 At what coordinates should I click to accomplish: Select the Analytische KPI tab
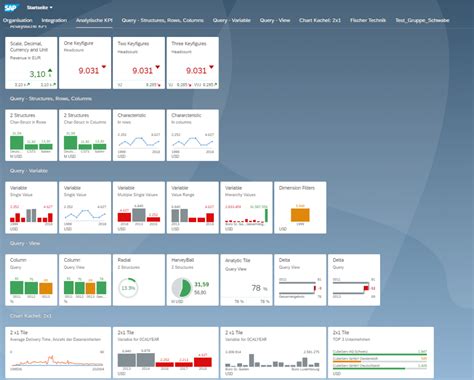(94, 20)
